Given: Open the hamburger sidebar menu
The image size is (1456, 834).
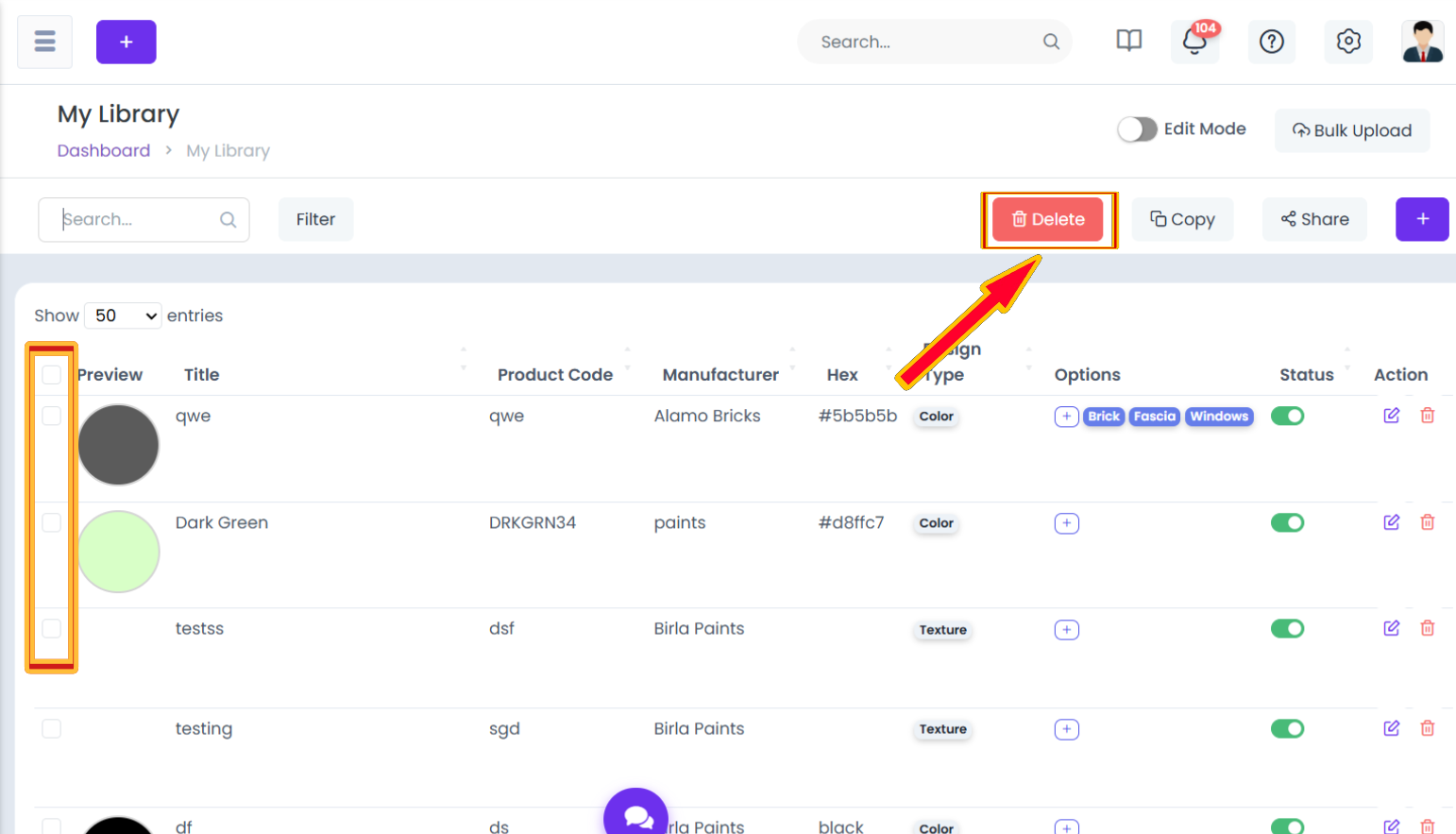Looking at the screenshot, I should (44, 42).
